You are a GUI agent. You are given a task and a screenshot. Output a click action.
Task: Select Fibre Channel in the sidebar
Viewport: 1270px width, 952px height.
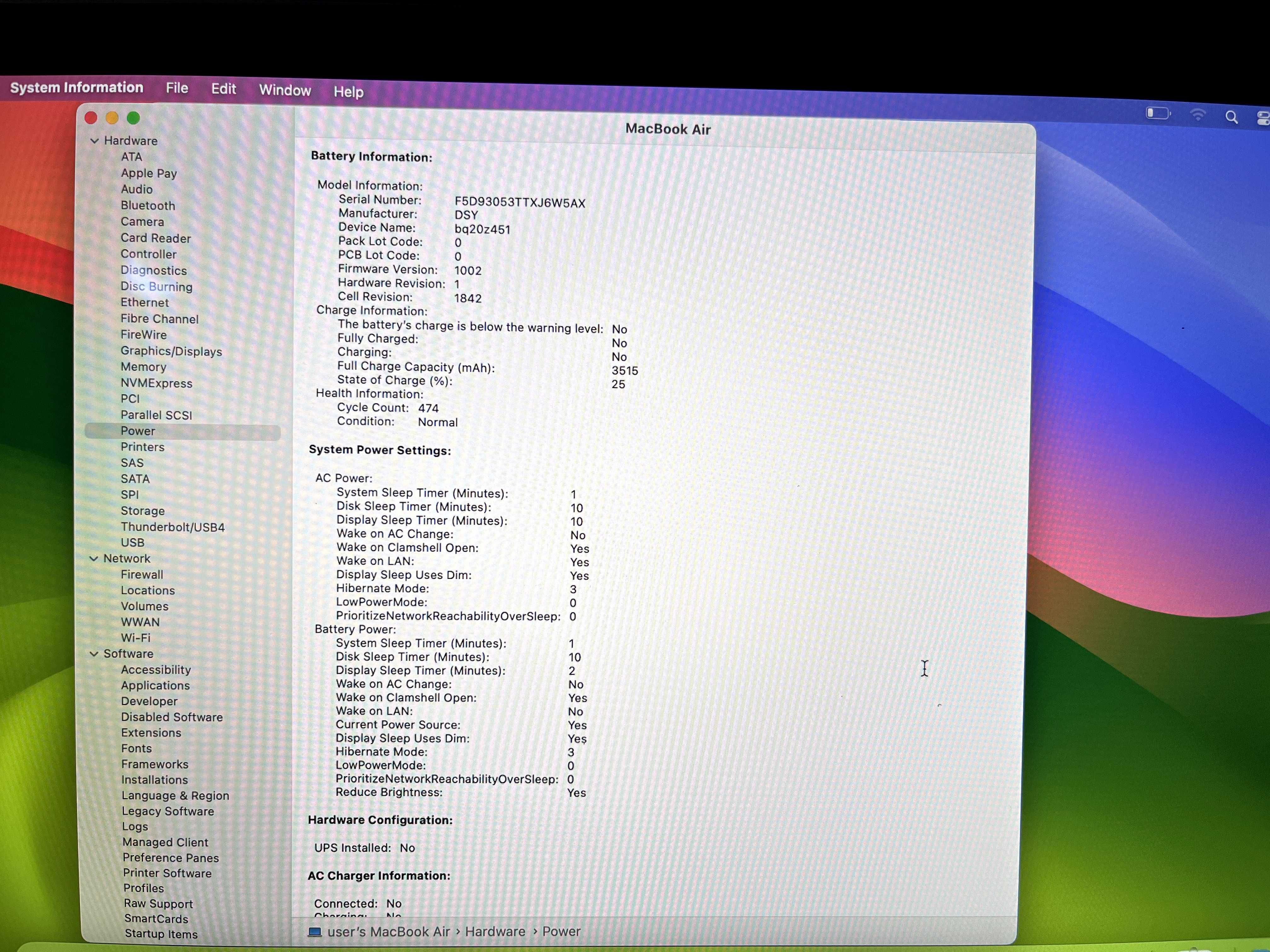click(159, 319)
